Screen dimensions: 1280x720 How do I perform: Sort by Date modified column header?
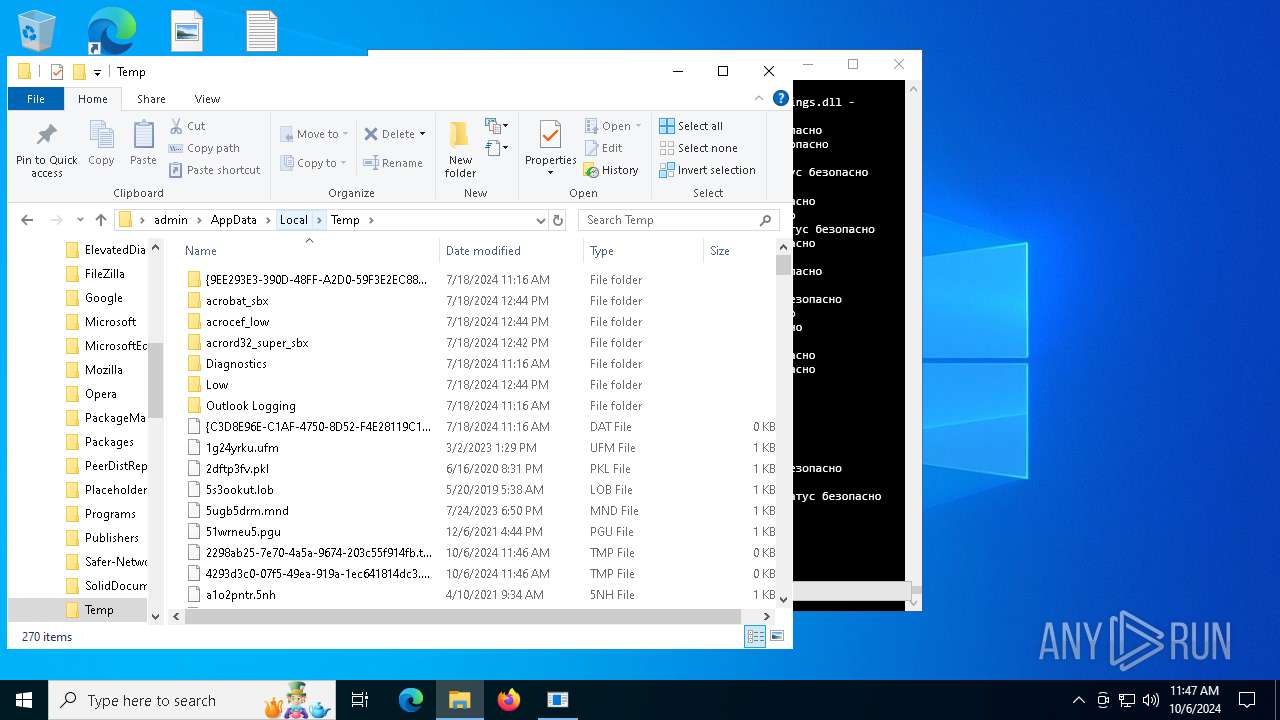tap(511, 251)
